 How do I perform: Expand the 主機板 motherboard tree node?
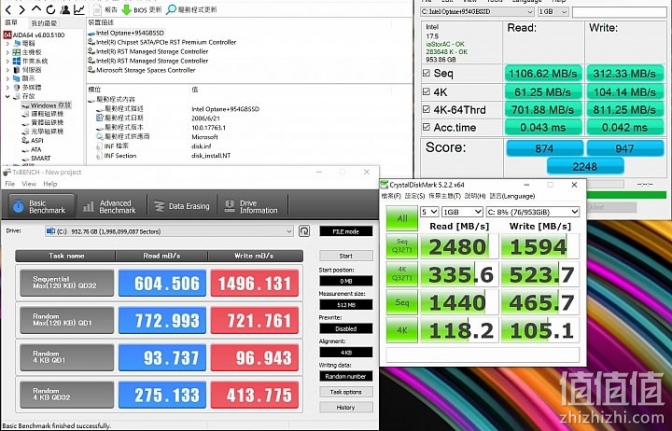click(7, 52)
